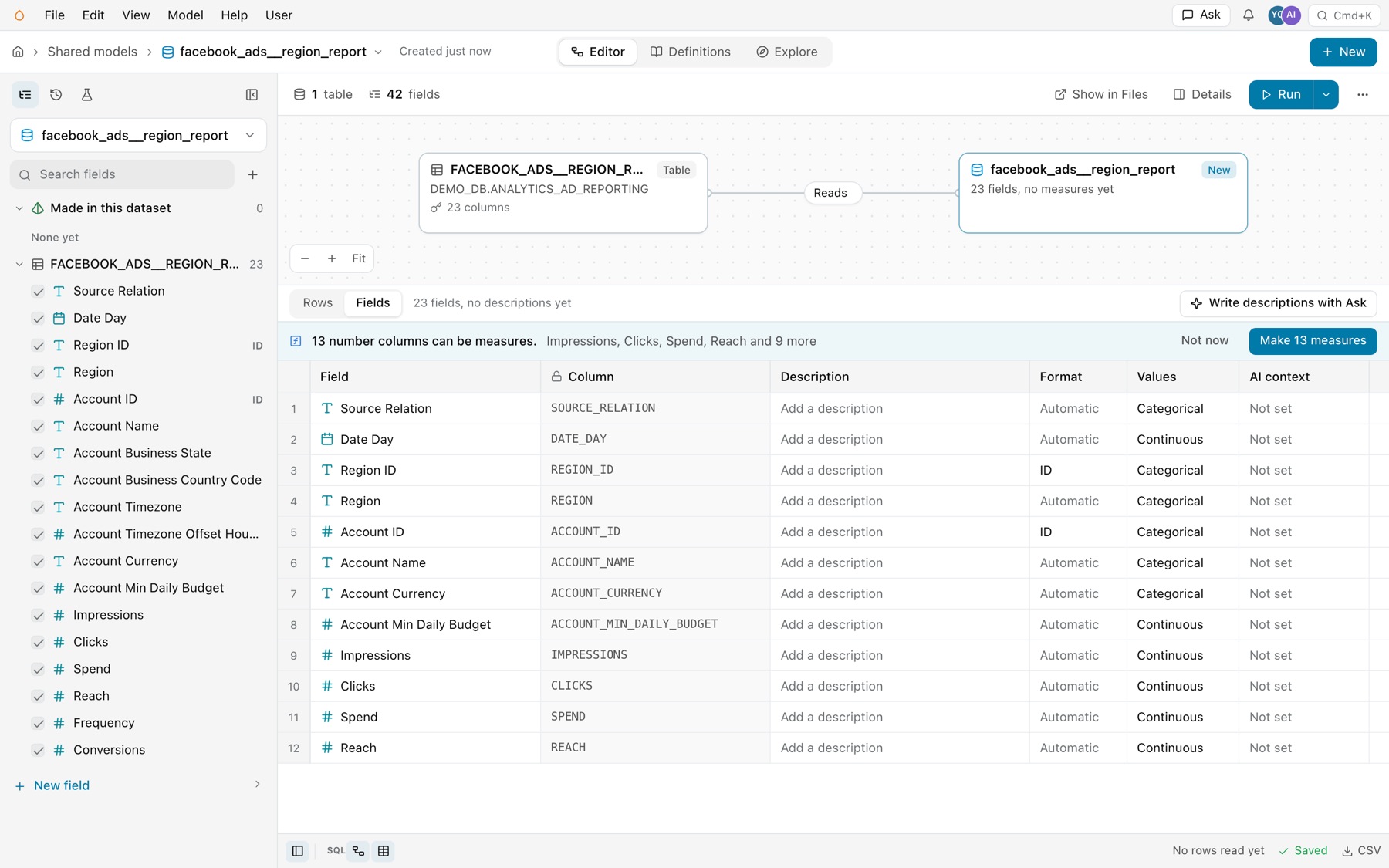Image resolution: width=1389 pixels, height=868 pixels.
Task: Collapse the sidebar panel icon
Action: [x=252, y=94]
